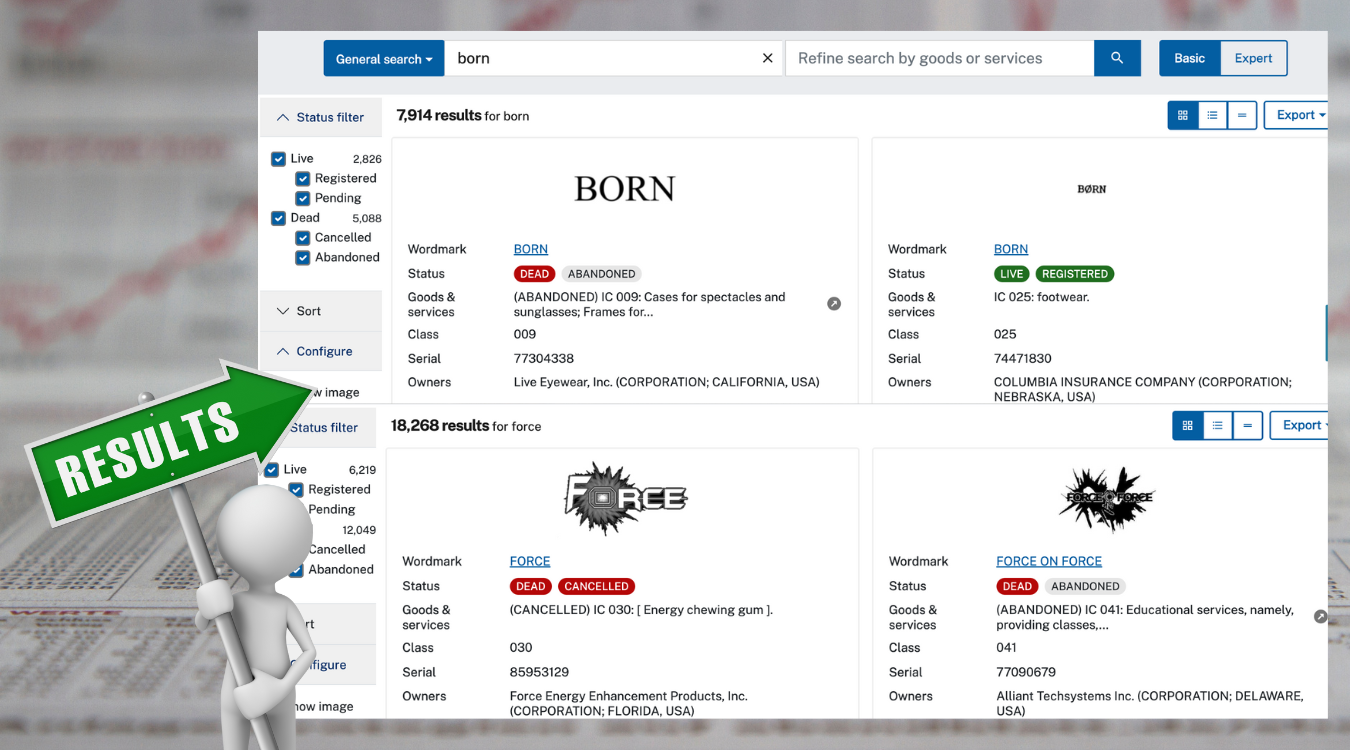
Task: Click the FORCE splatter logo image
Action: [626, 498]
